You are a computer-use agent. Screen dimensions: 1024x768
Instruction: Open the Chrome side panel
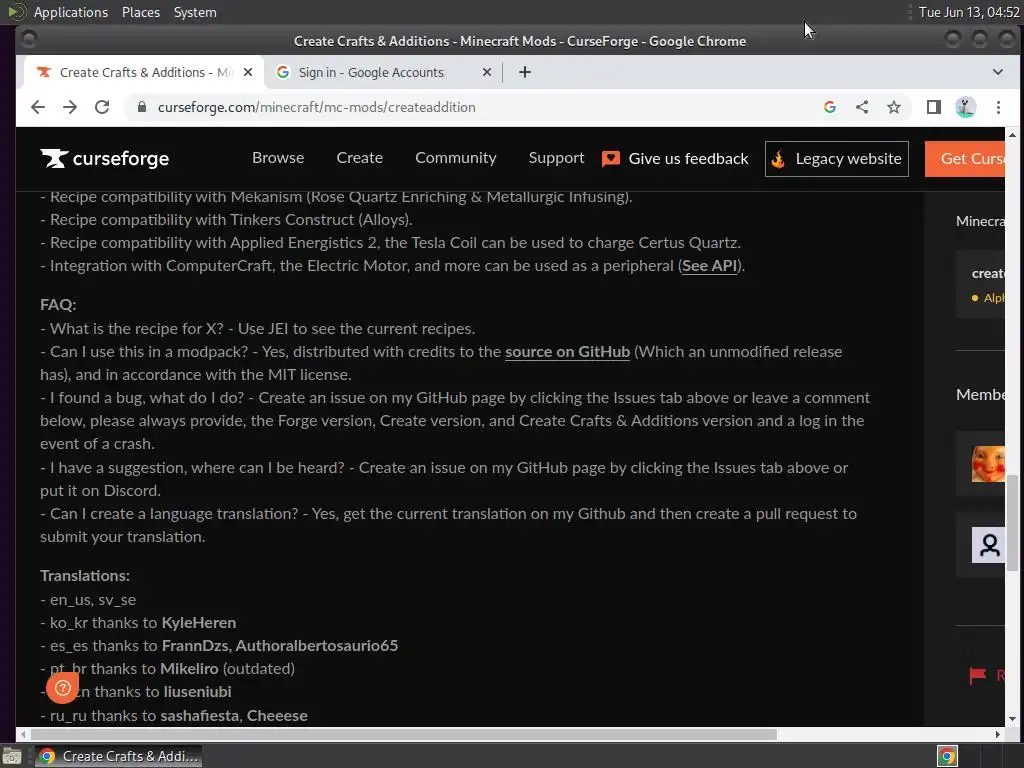(x=934, y=107)
